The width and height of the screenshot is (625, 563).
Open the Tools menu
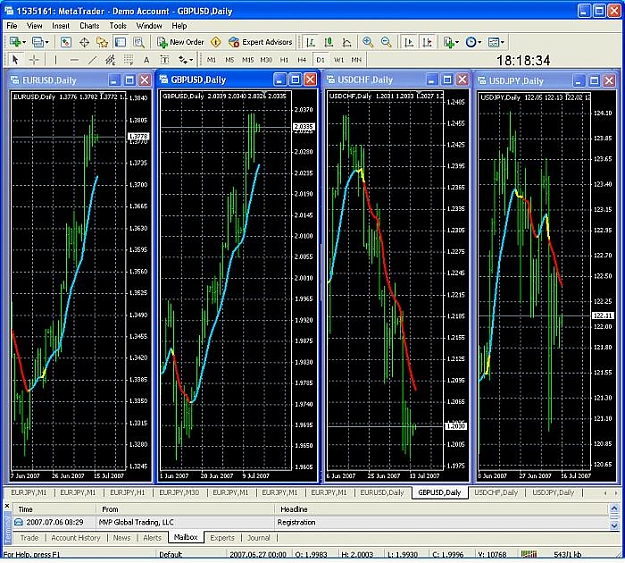point(118,26)
